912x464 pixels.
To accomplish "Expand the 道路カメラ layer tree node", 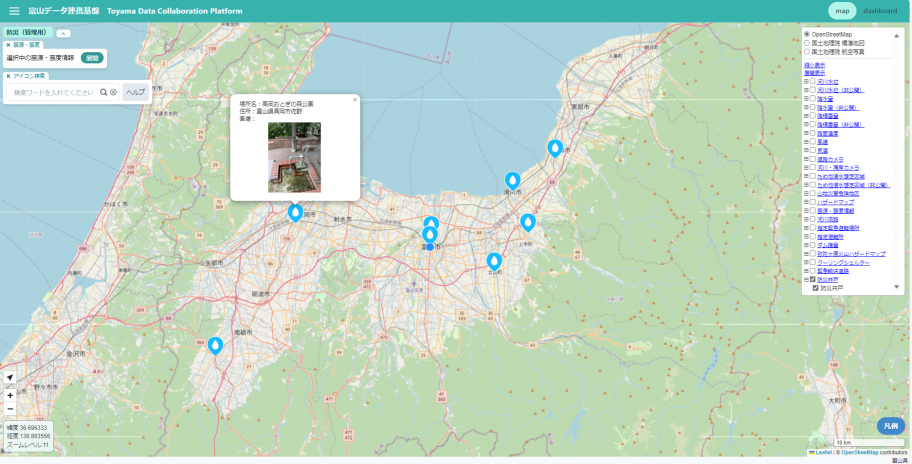I will pos(806,159).
